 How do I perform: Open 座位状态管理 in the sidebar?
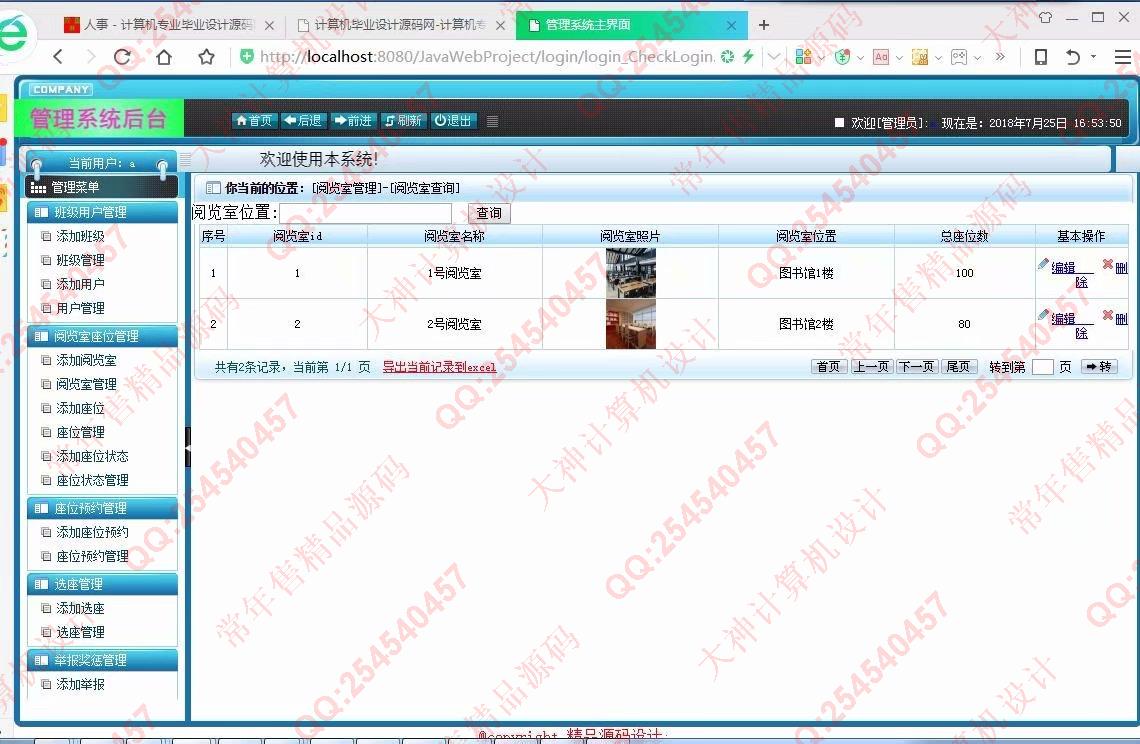[x=92, y=481]
